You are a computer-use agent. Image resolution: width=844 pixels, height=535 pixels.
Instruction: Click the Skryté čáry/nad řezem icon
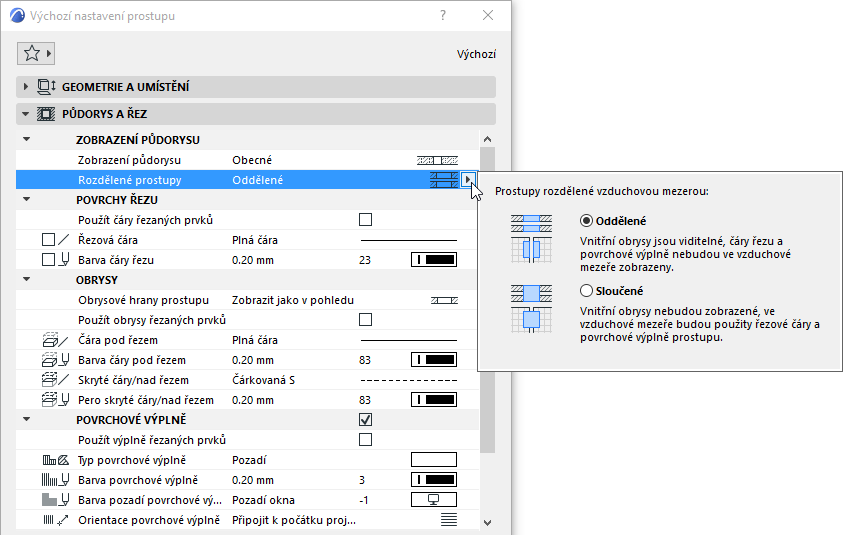coord(55,380)
